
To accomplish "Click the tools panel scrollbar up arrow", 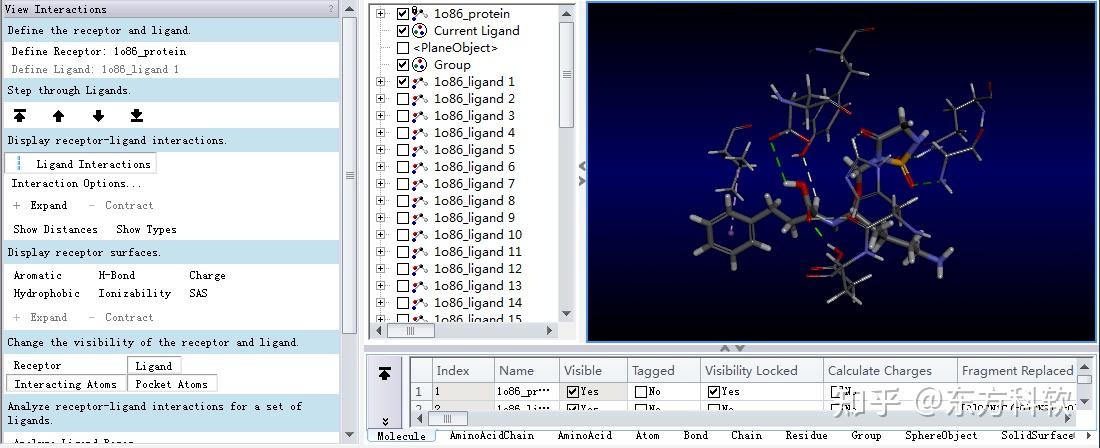I will click(x=351, y=9).
